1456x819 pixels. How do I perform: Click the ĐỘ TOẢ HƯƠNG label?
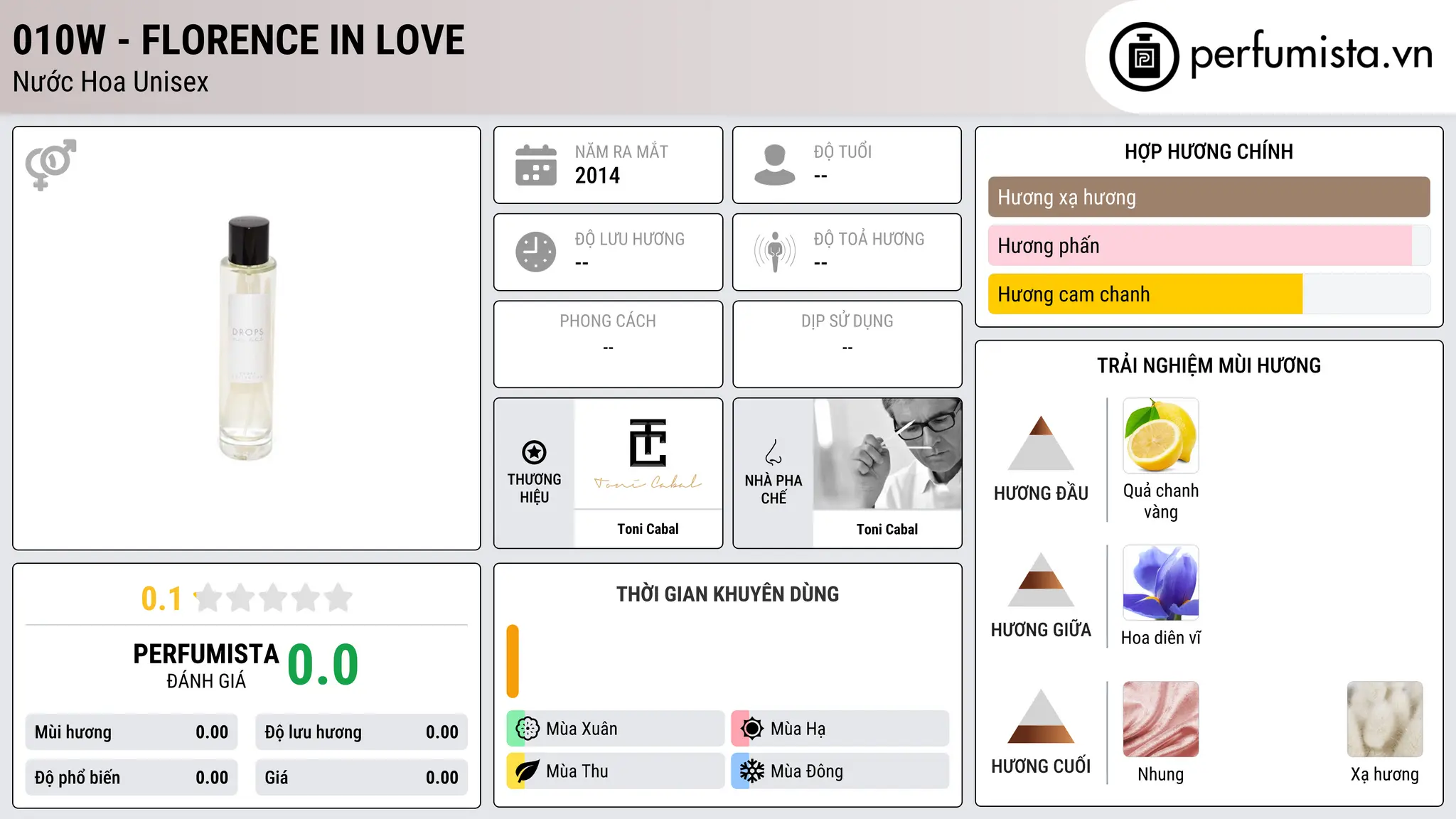[869, 239]
